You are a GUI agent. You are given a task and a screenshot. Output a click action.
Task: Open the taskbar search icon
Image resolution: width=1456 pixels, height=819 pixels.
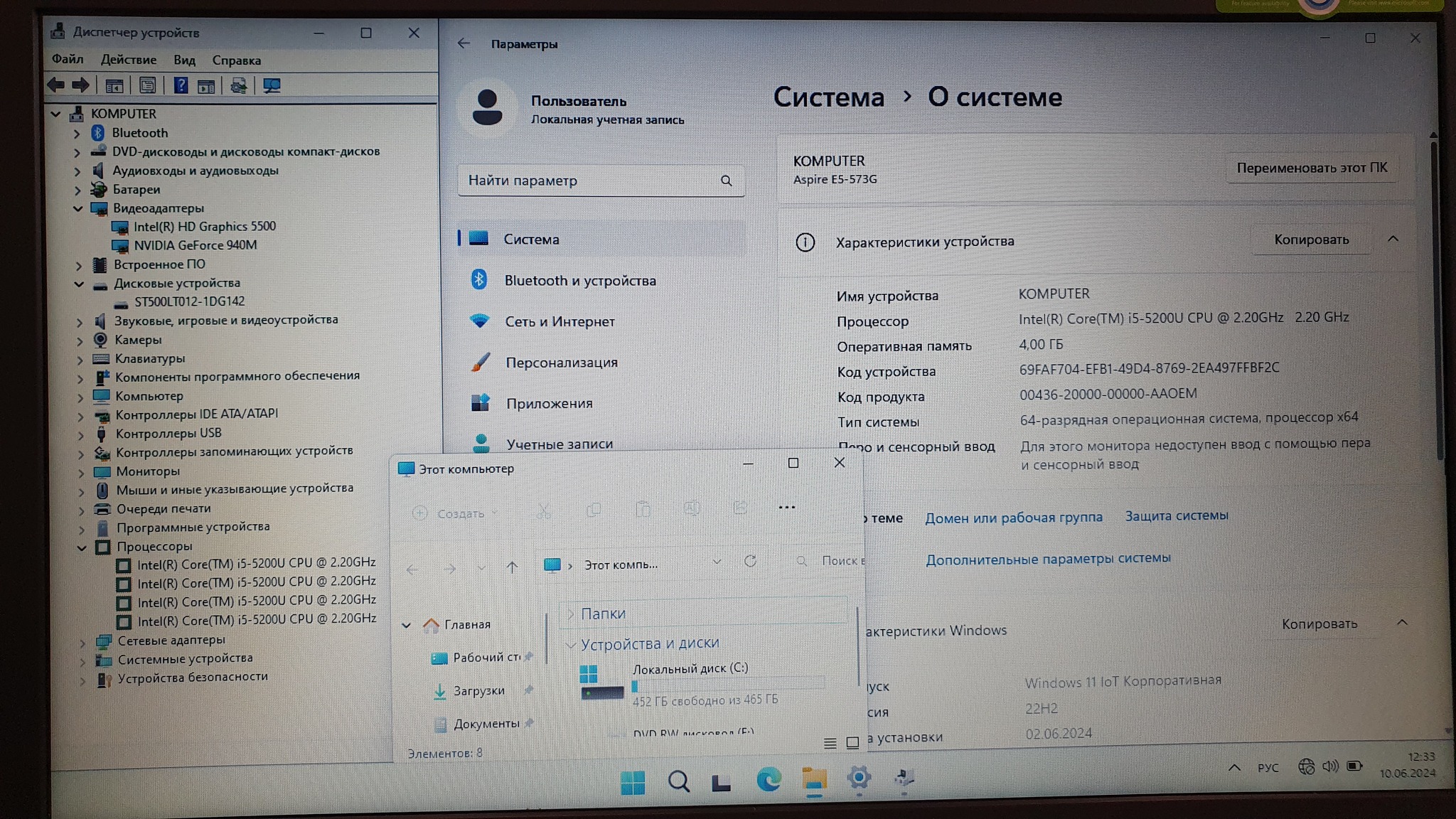pyautogui.click(x=678, y=781)
